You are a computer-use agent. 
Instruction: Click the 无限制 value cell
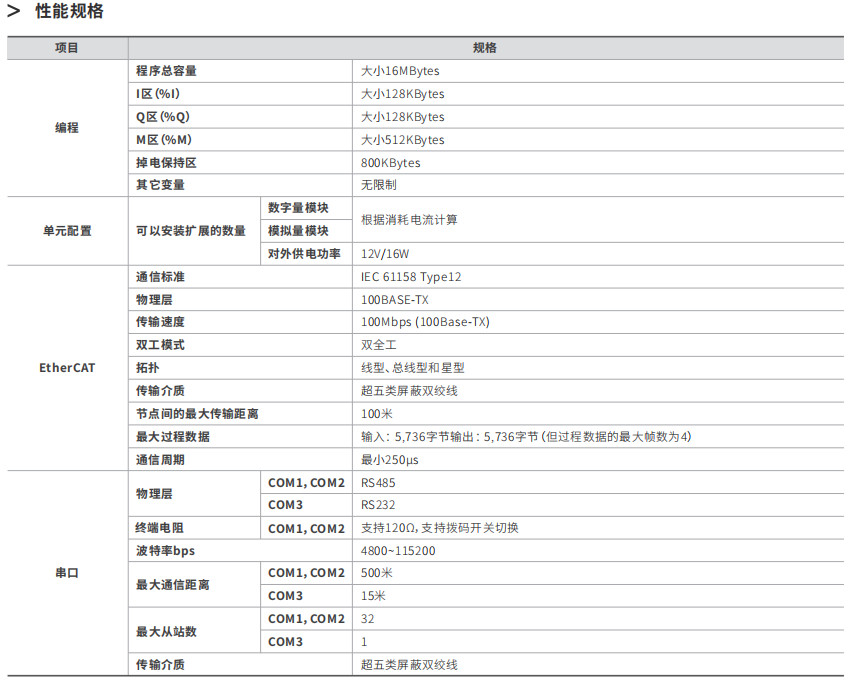(379, 185)
